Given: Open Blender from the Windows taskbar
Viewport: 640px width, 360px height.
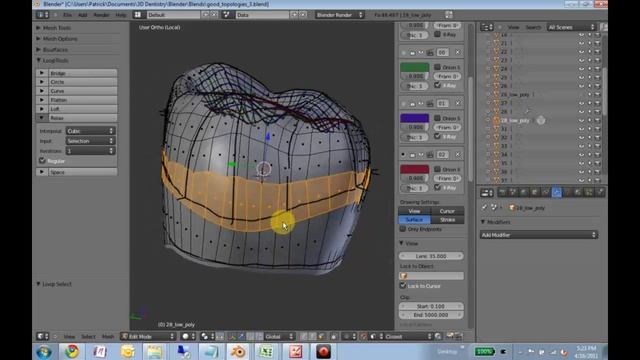Looking at the screenshot, I should [238, 351].
